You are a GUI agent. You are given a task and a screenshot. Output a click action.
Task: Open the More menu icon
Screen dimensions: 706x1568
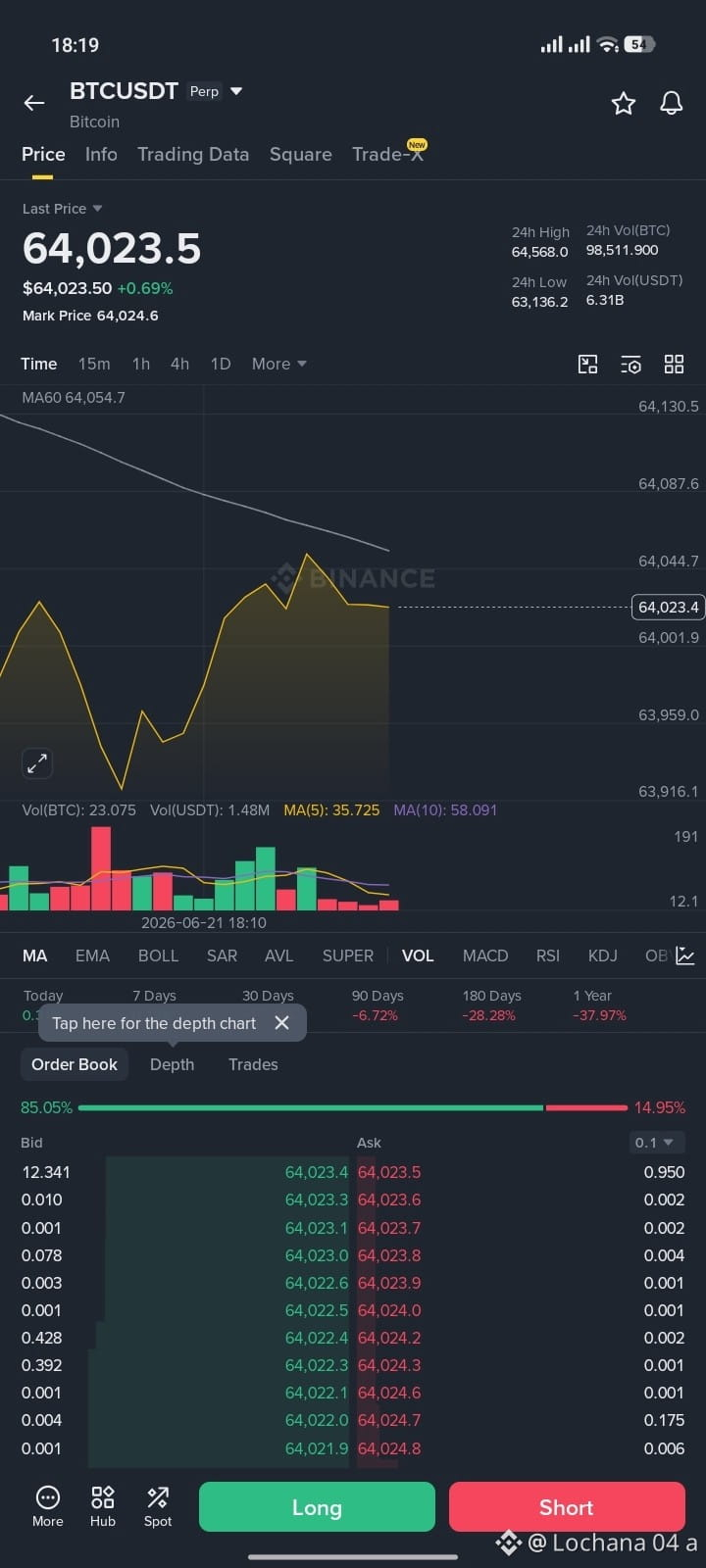coord(47,1506)
